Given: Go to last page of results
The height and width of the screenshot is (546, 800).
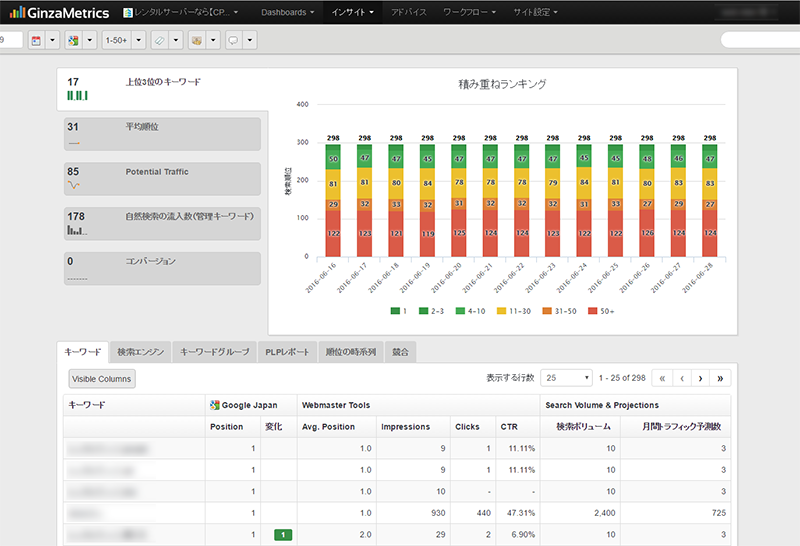Looking at the screenshot, I should pyautogui.click(x=720, y=378).
